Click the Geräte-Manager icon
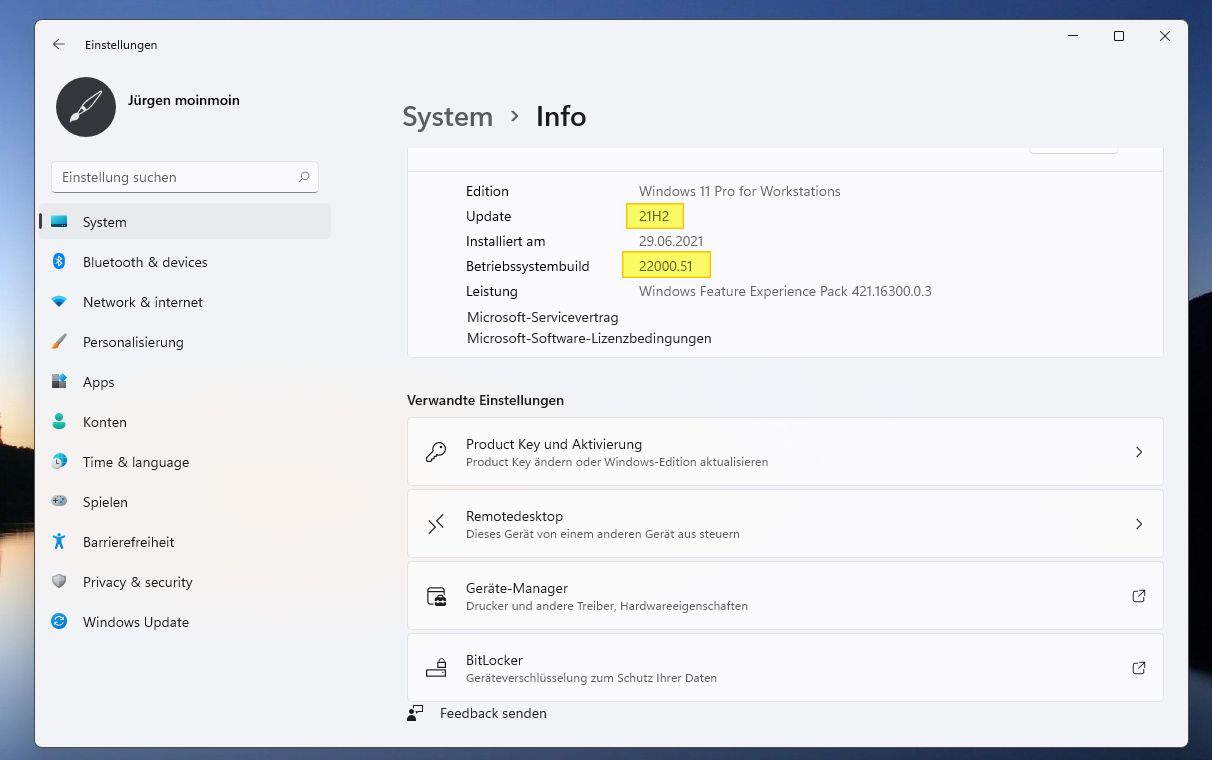Viewport: 1212px width, 760px height. [x=436, y=596]
